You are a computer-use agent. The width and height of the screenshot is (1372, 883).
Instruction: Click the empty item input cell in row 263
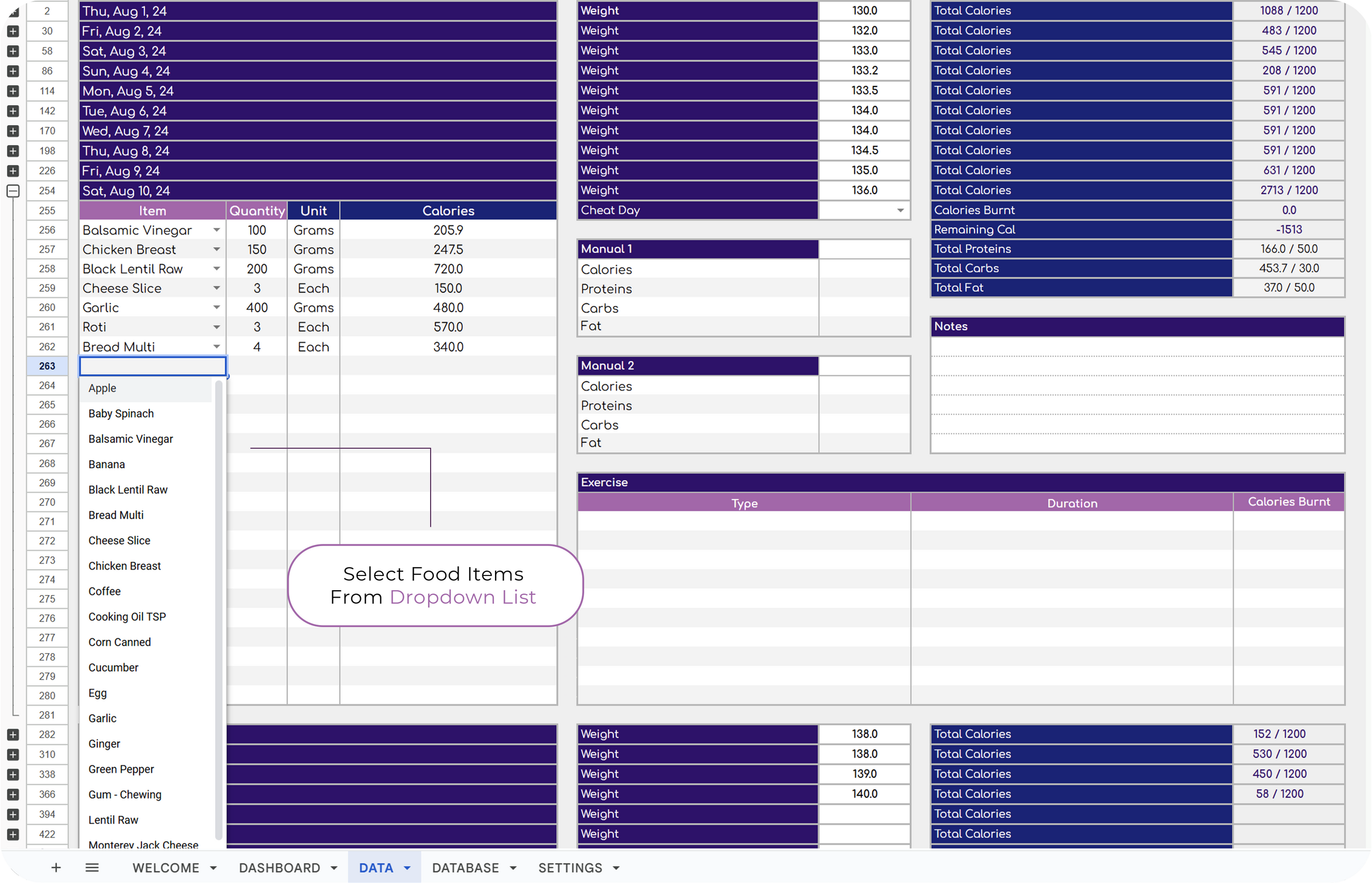point(153,366)
